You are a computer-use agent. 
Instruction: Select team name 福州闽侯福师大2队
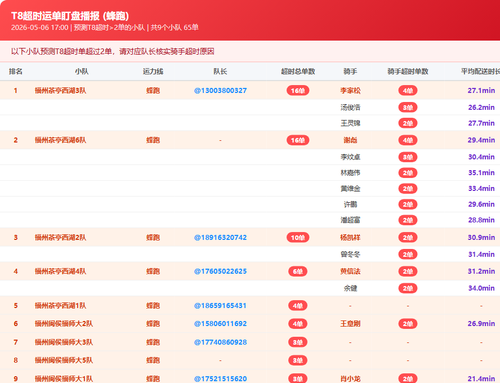coord(64,324)
